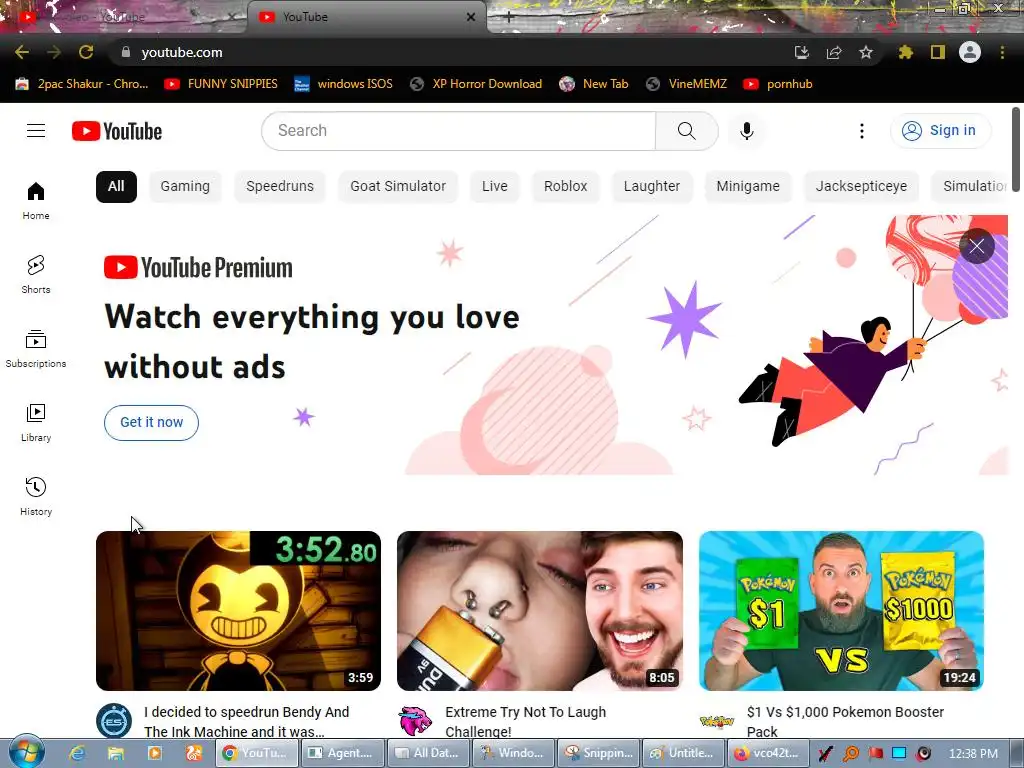Open the YouTube hamburger guide menu
The image size is (1024, 768).
point(36,131)
